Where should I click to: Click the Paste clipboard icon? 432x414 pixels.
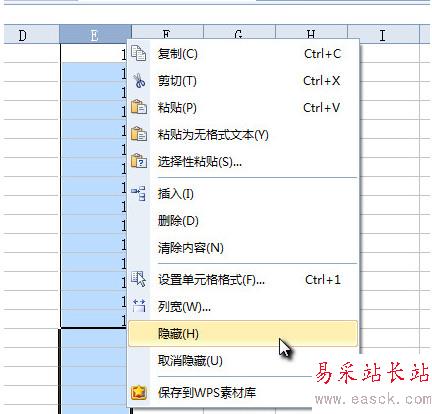click(x=139, y=107)
